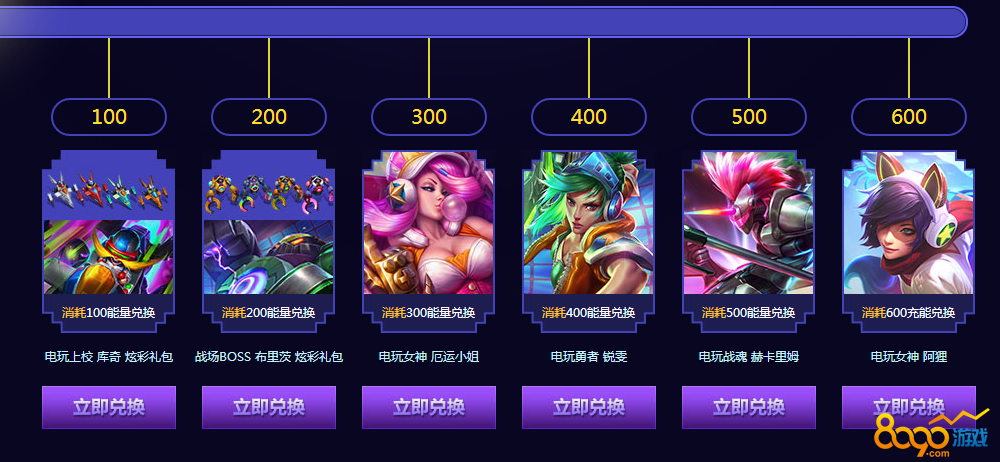Screen dimensions: 1000x462
Task: Click the 消耗400能量兑换 label
Action: 589,313
